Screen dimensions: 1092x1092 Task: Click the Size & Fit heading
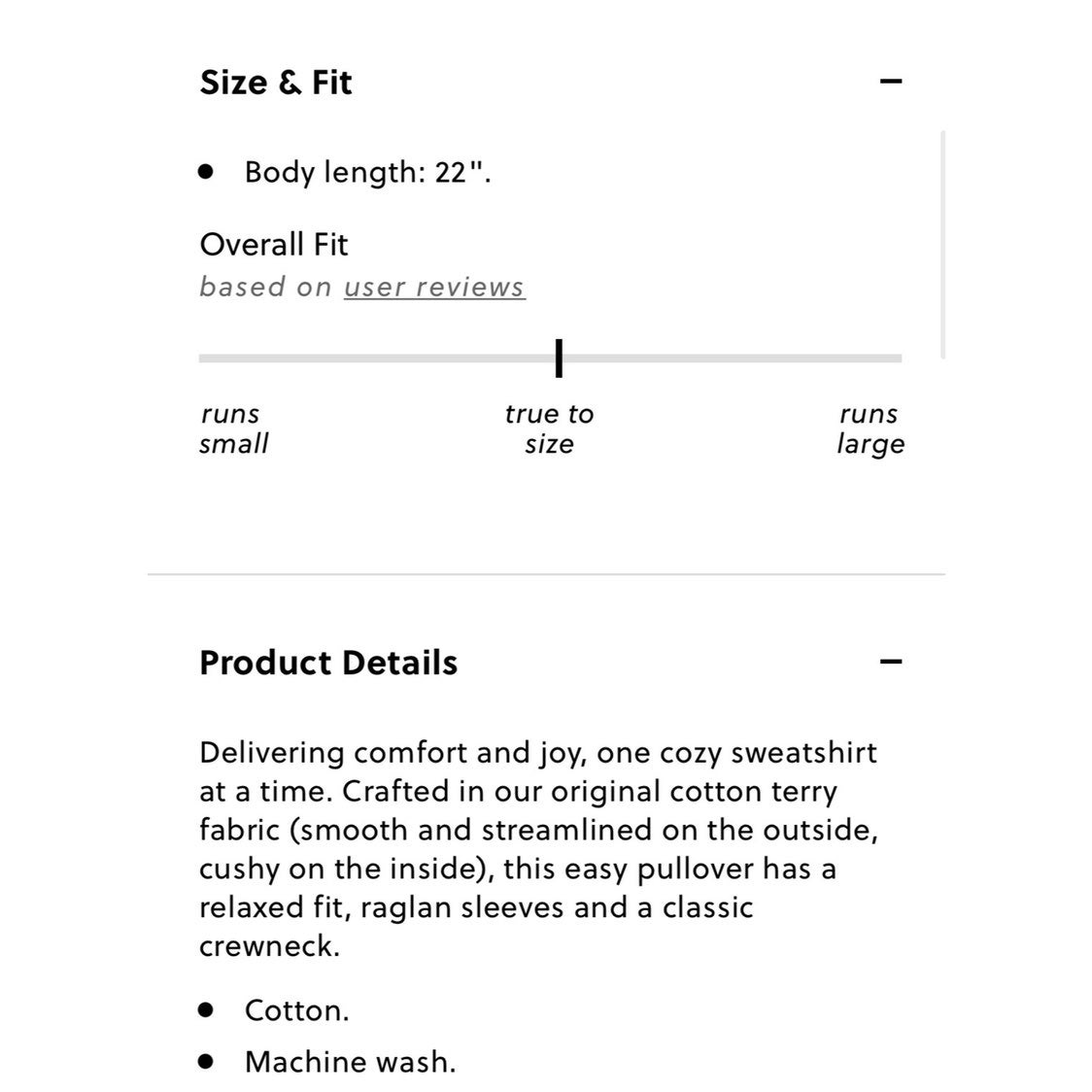point(276,83)
